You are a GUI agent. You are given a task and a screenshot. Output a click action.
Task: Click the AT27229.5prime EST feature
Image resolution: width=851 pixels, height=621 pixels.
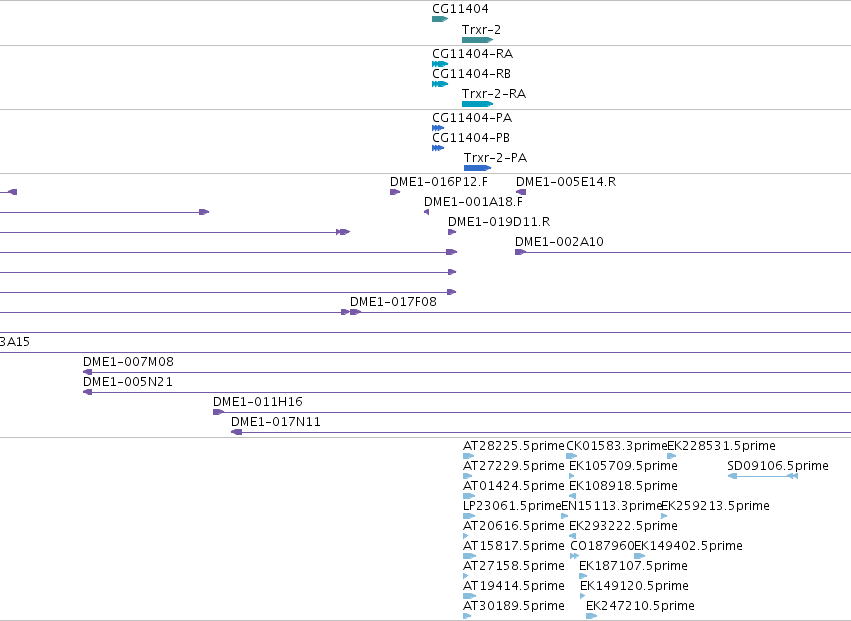tap(467, 476)
